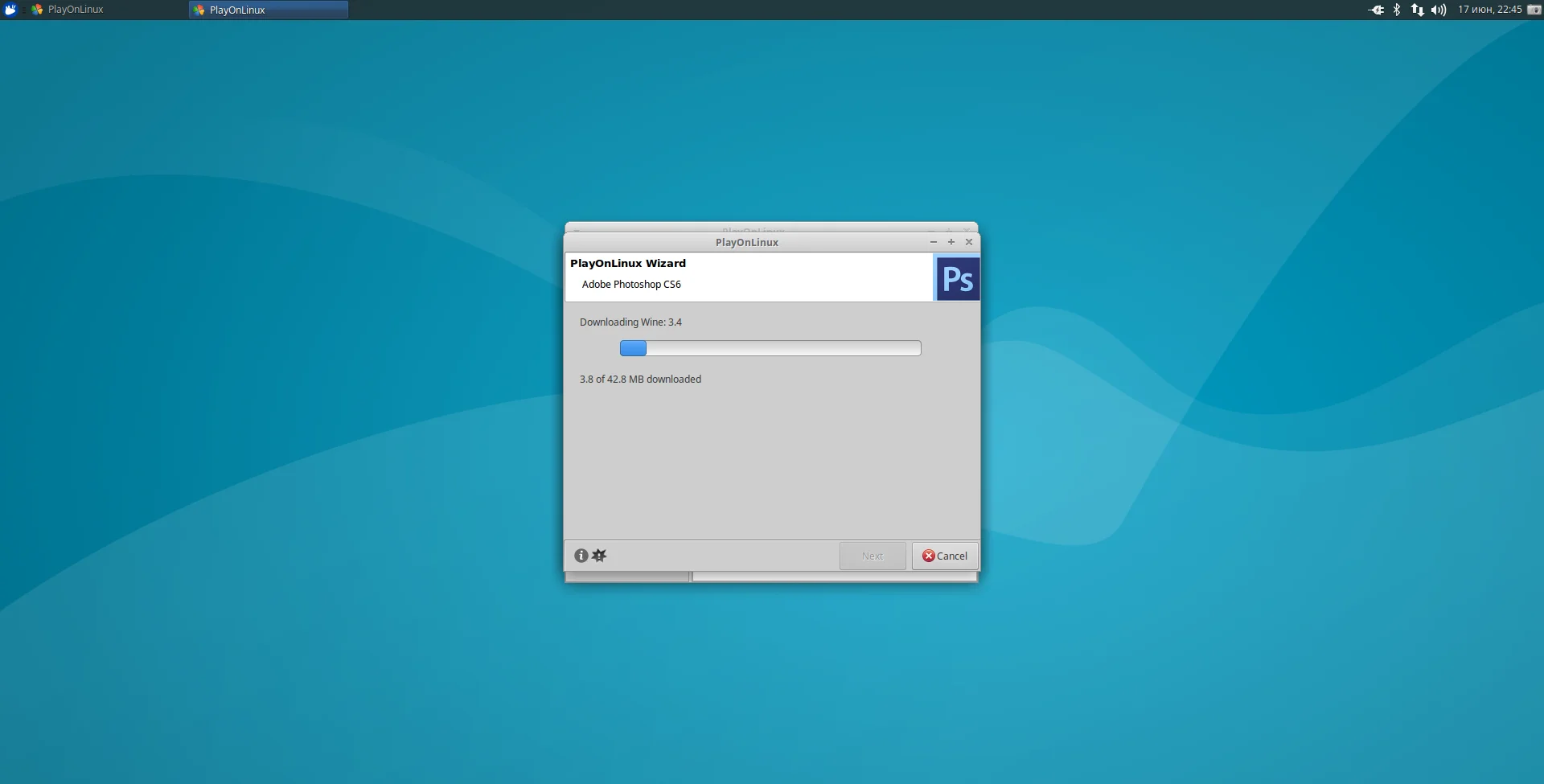The image size is (1544, 784).
Task: Select the first PlayOnLinux taskbar entry
Action: (105, 10)
